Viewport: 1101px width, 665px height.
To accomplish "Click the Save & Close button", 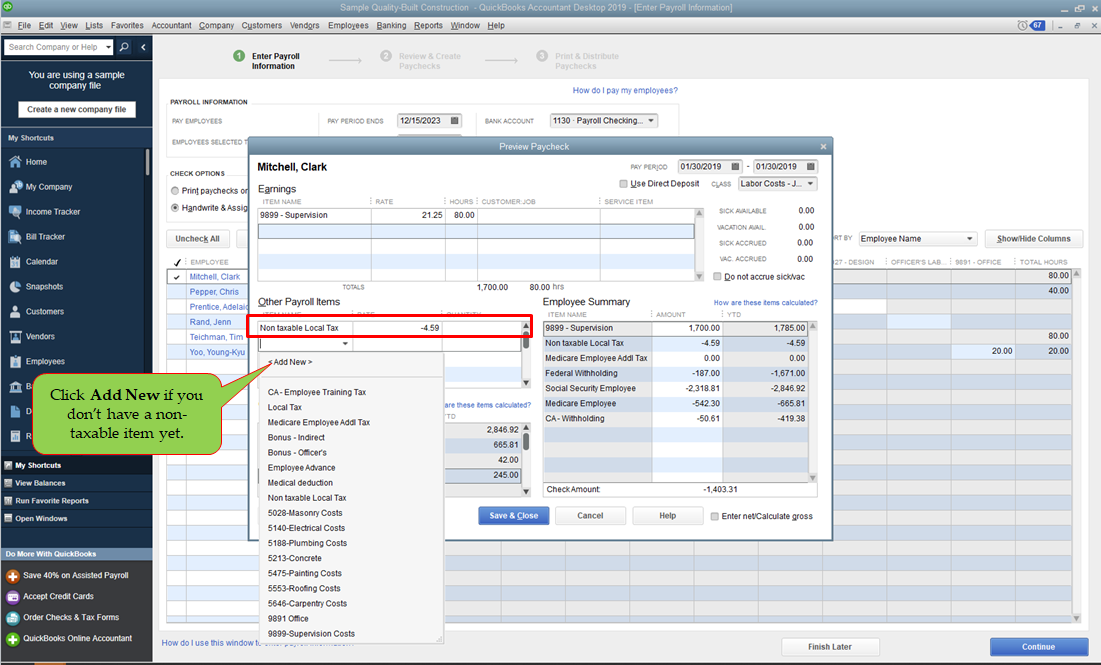I will (514, 515).
